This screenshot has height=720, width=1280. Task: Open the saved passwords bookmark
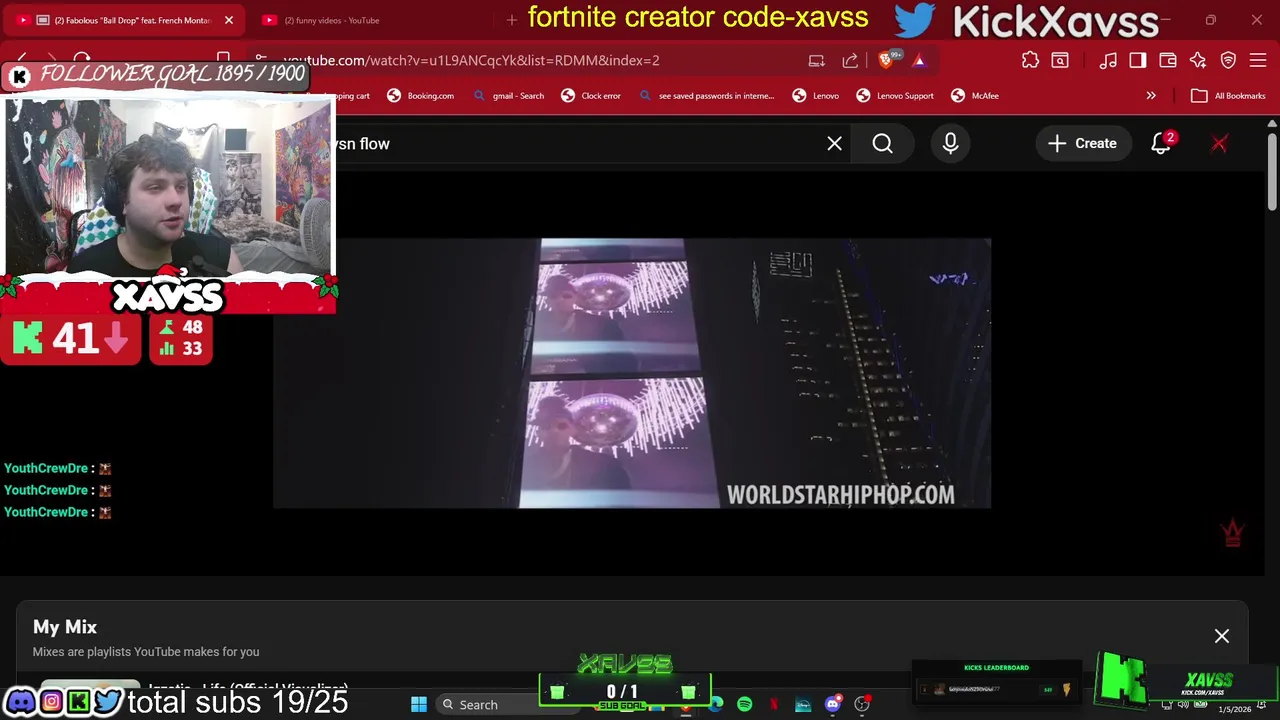point(707,96)
